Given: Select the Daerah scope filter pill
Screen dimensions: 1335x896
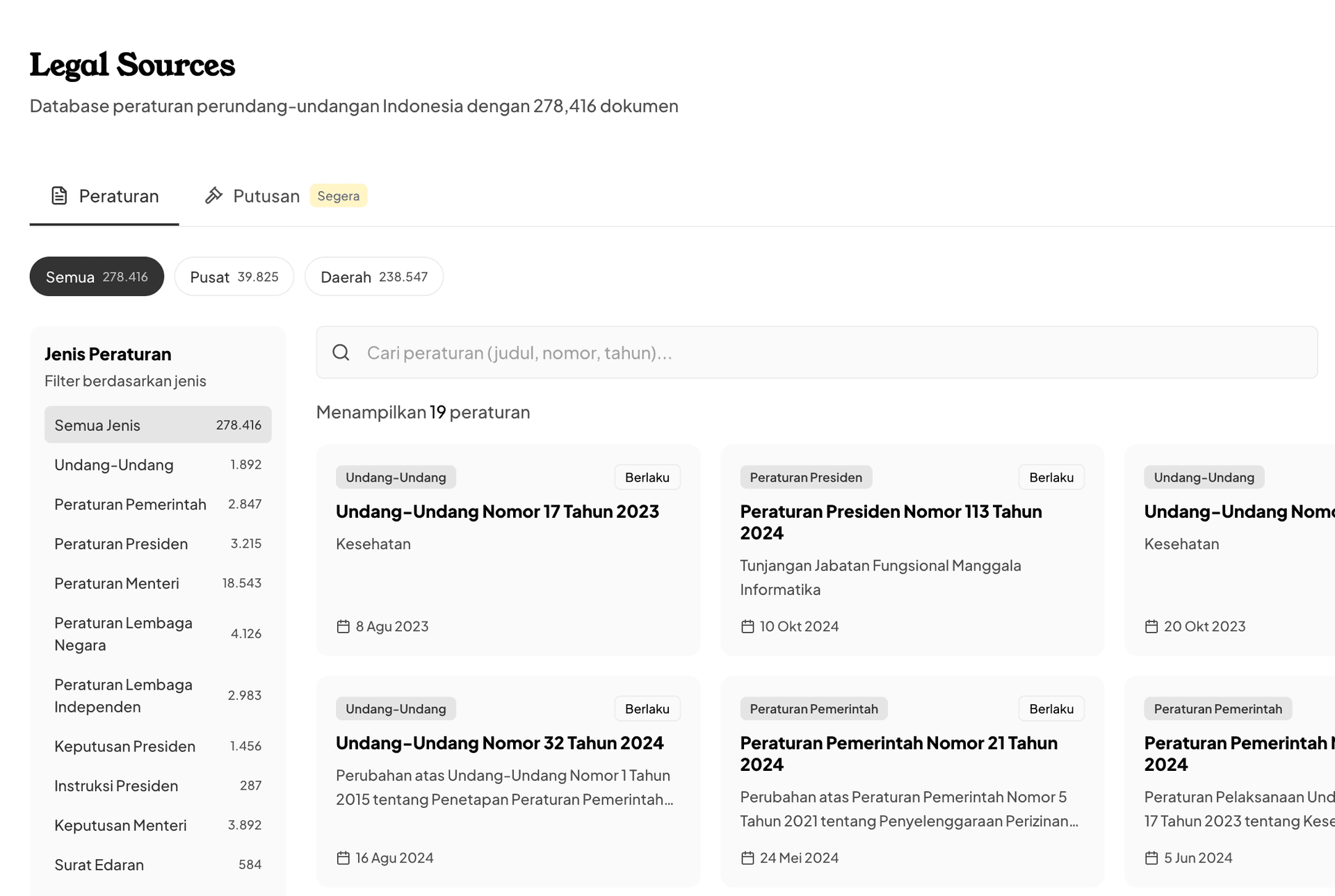Looking at the screenshot, I should coord(373,277).
